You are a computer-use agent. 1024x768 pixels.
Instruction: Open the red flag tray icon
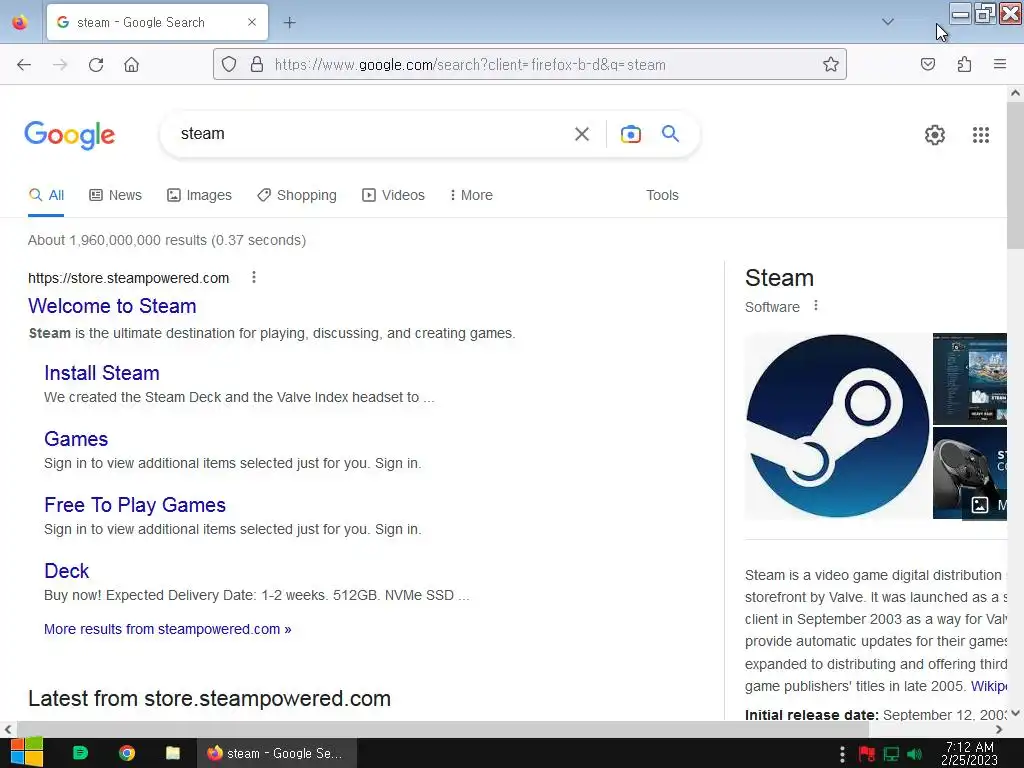pyautogui.click(x=867, y=754)
